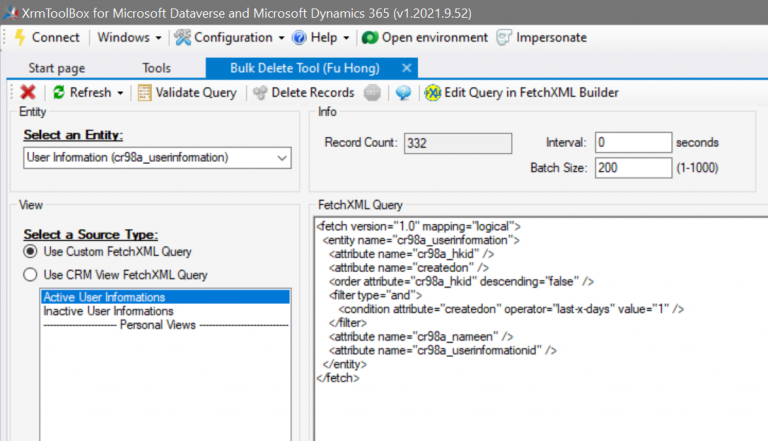Click the Batch Size input field

633,168
